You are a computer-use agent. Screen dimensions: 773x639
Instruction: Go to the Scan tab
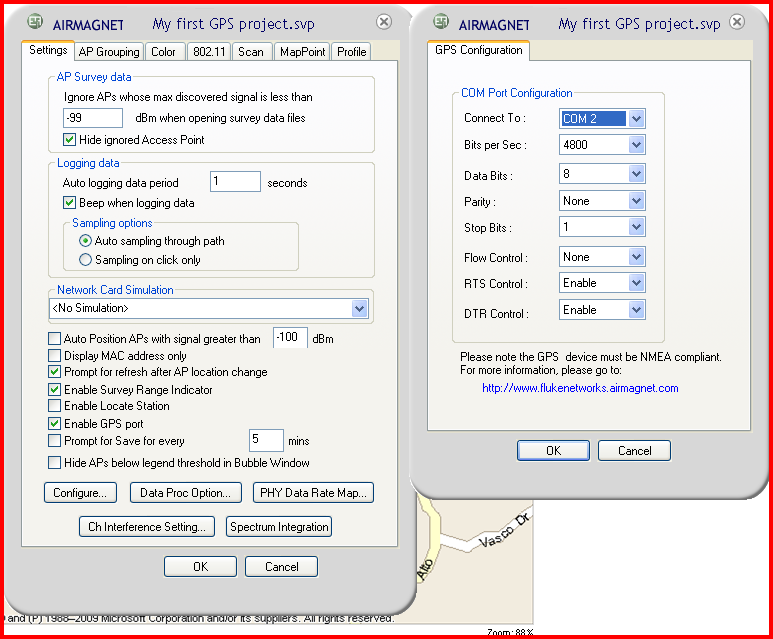[x=251, y=52]
